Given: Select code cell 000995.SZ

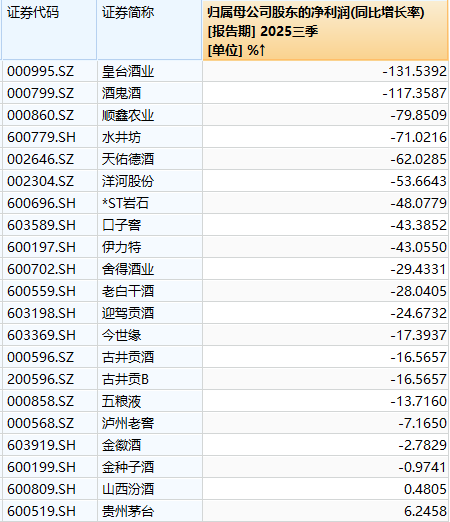Looking at the screenshot, I should pyautogui.click(x=49, y=71).
